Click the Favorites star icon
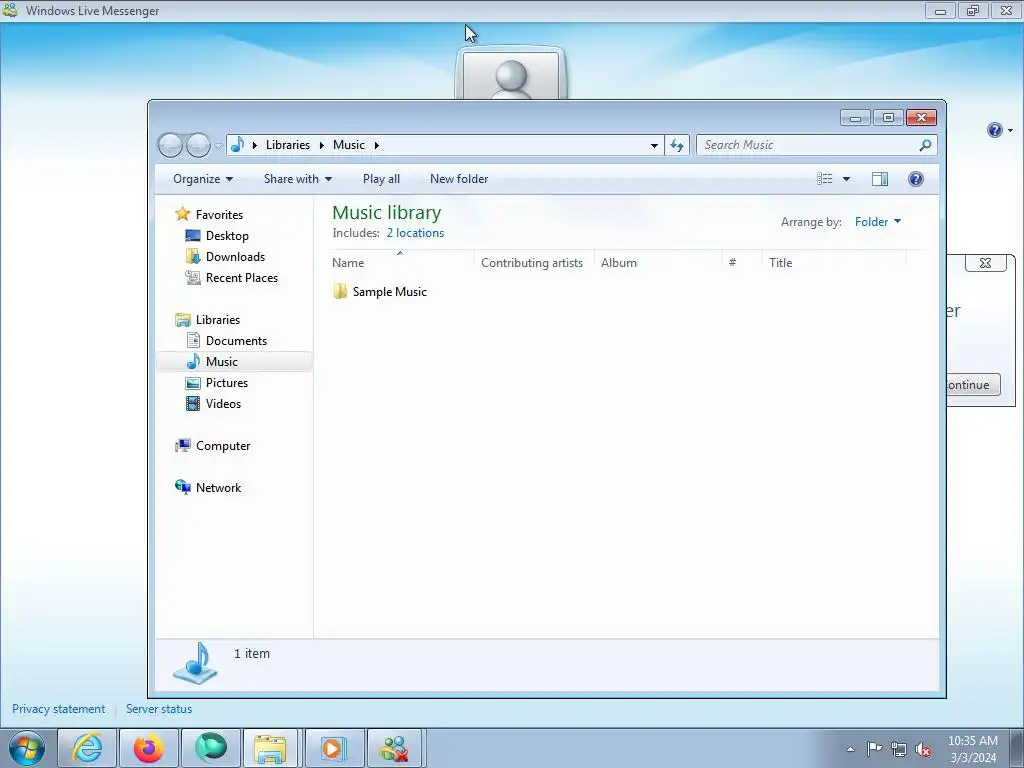The height and width of the screenshot is (768, 1024). pos(182,214)
